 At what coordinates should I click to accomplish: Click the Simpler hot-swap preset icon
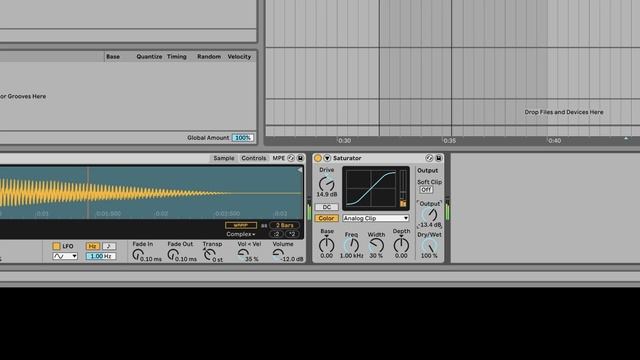(x=291, y=158)
